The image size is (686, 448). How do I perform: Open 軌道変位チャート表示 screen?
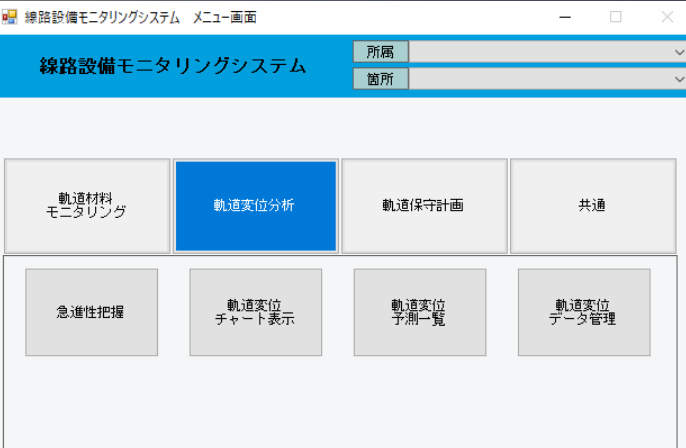tap(256, 312)
